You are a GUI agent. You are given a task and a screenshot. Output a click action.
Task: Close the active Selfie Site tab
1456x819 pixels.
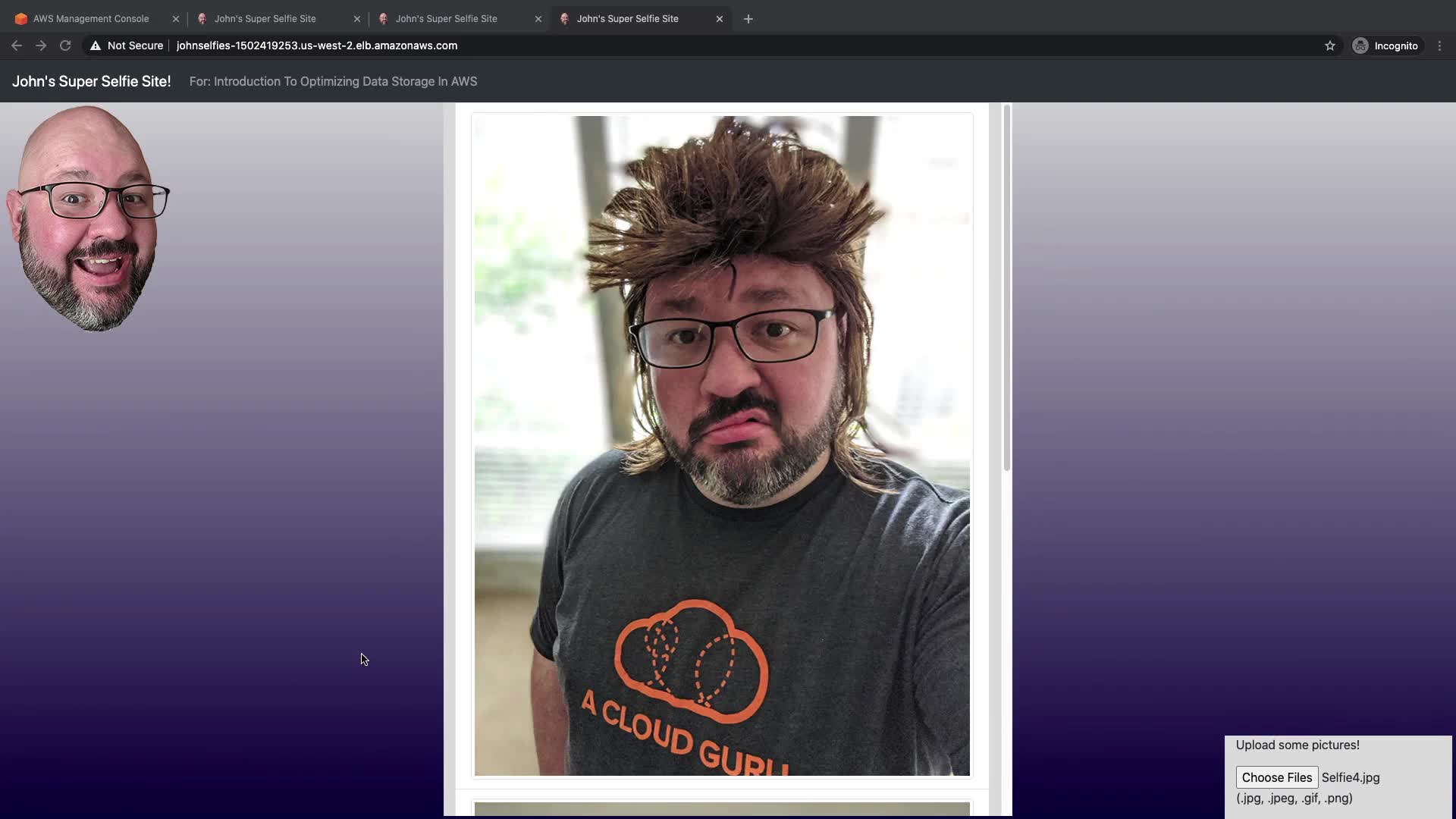[720, 19]
